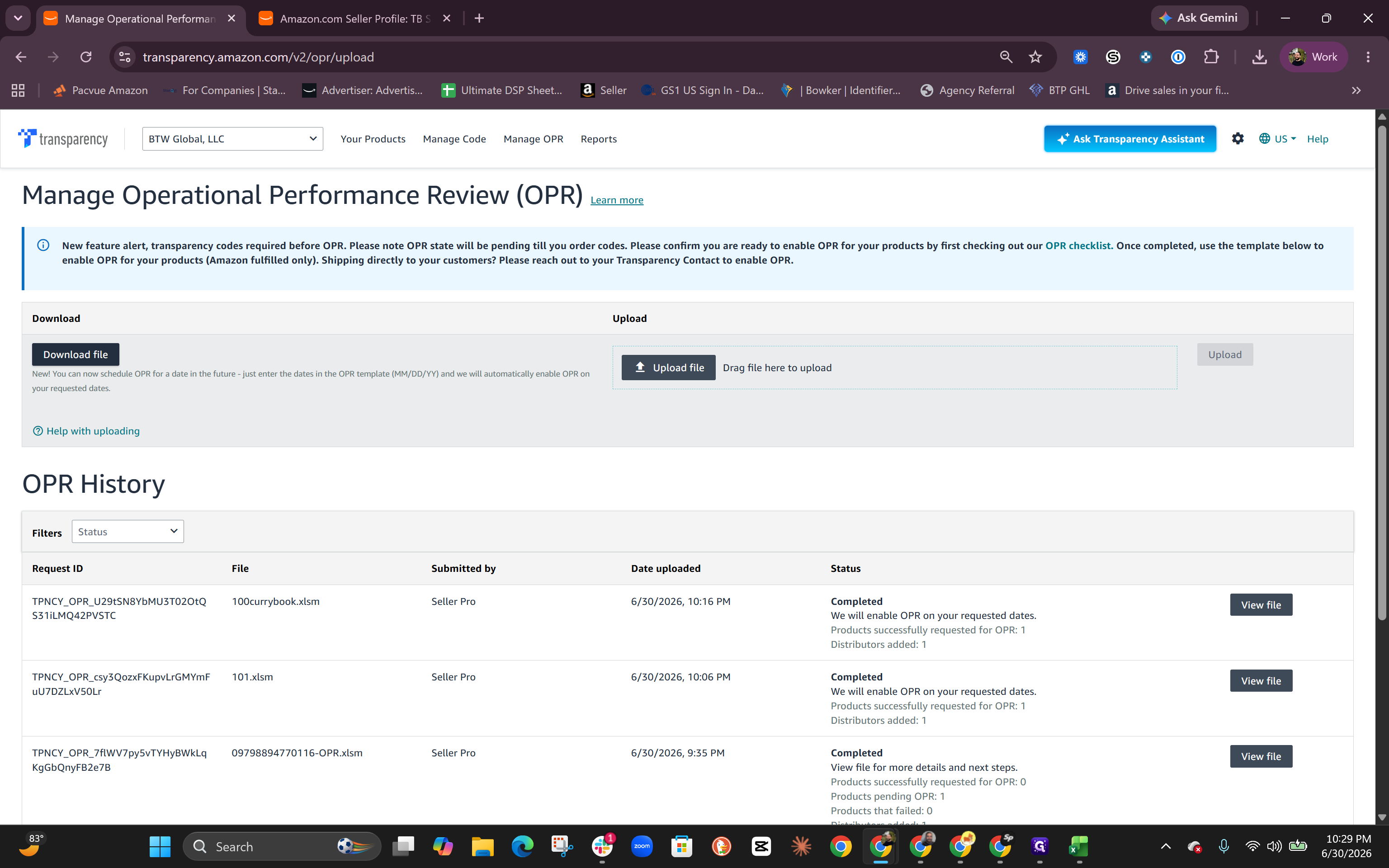Click the greyed Upload button
This screenshot has height=868, width=1389.
1224,354
